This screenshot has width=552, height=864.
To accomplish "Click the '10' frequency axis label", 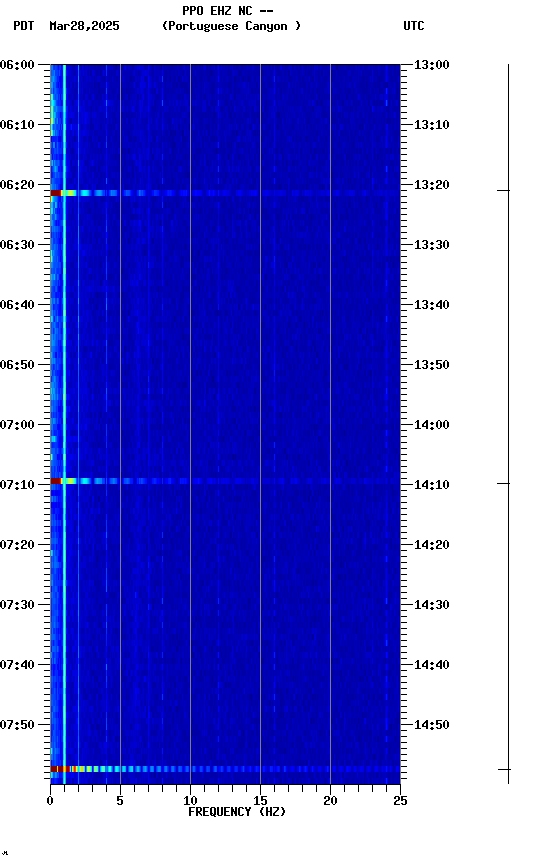I will pos(190,801).
